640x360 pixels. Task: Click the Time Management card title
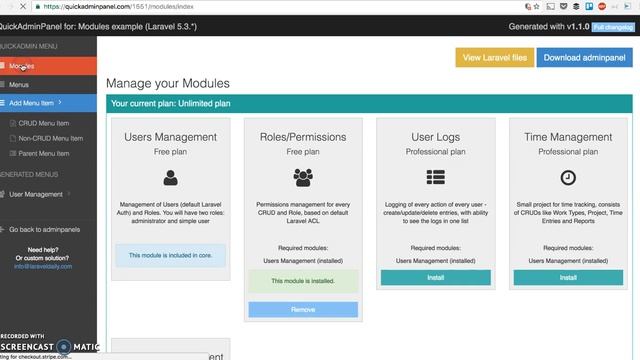[x=568, y=137]
